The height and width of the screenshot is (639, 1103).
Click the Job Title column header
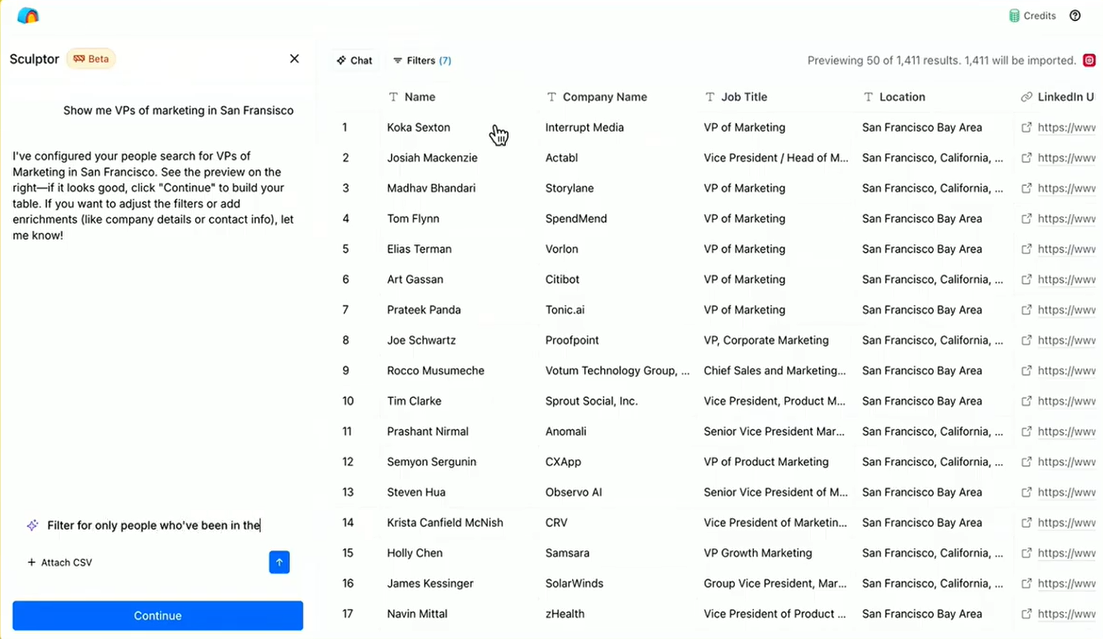tap(736, 97)
